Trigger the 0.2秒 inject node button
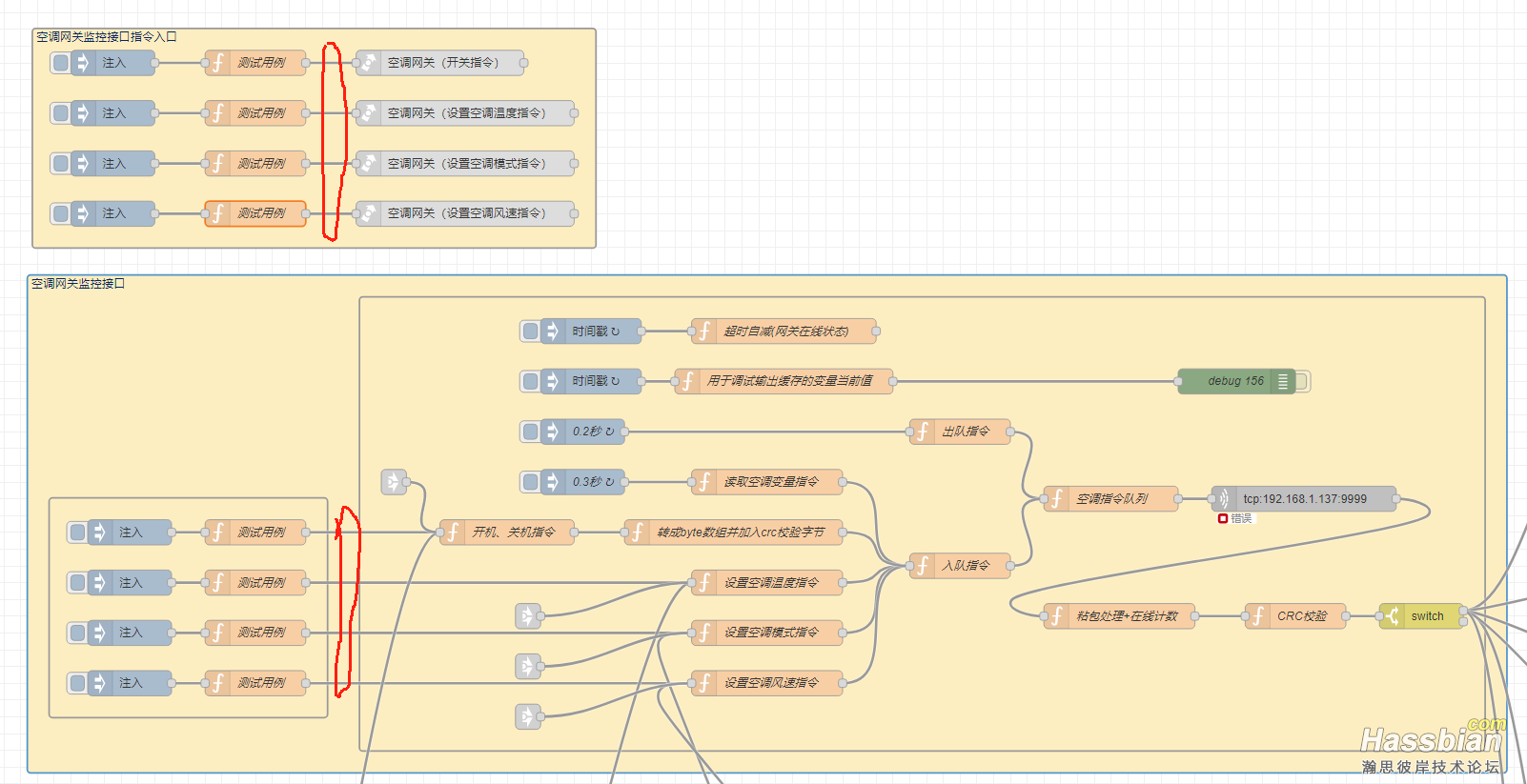This screenshot has height=784, width=1527. (x=531, y=432)
